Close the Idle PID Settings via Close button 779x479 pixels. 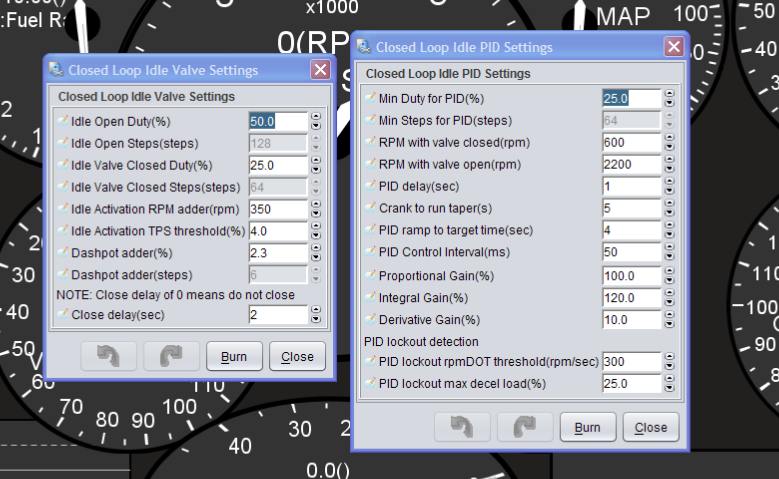click(x=651, y=427)
